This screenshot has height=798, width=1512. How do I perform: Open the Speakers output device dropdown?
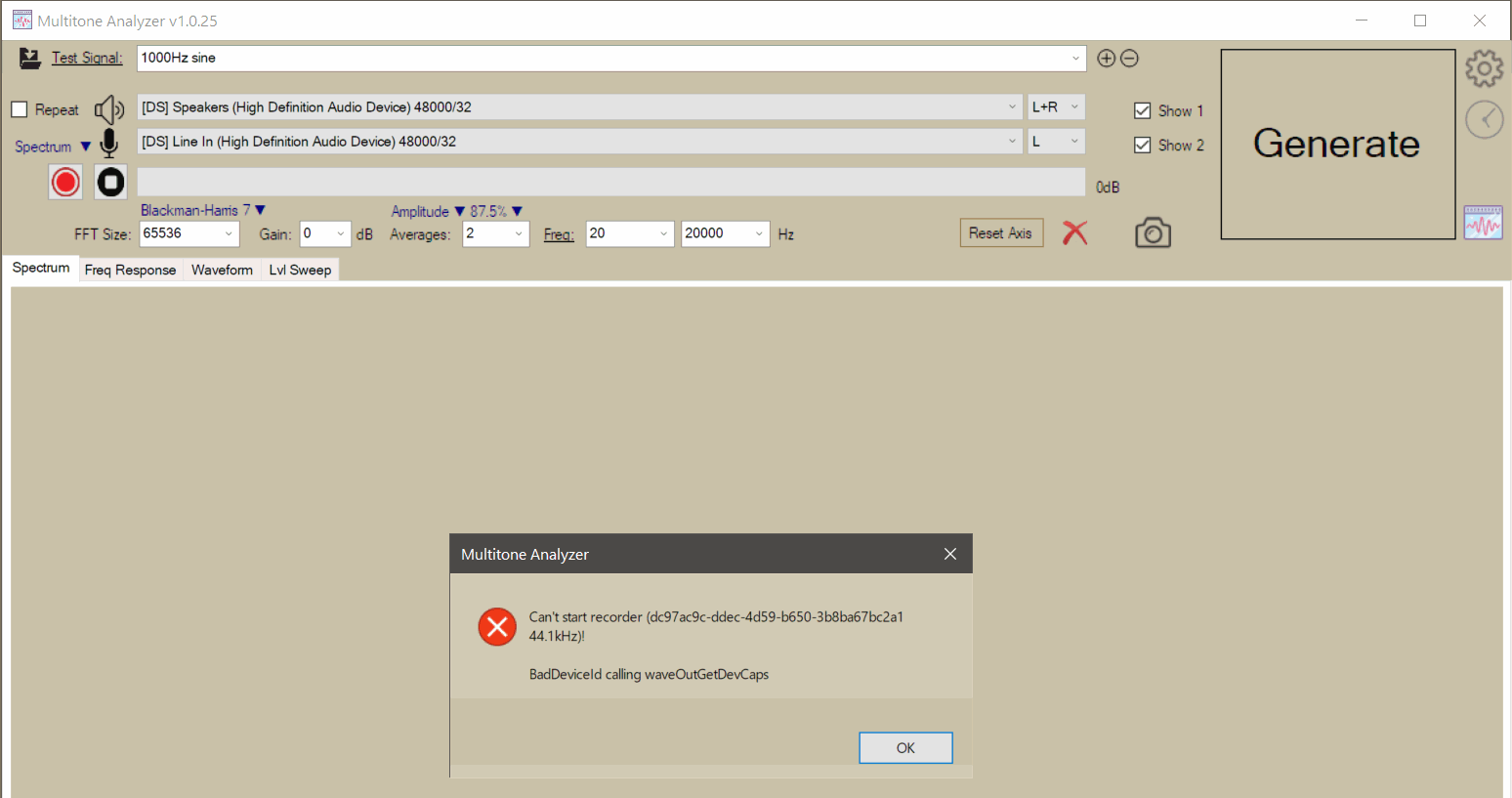pyautogui.click(x=1012, y=107)
